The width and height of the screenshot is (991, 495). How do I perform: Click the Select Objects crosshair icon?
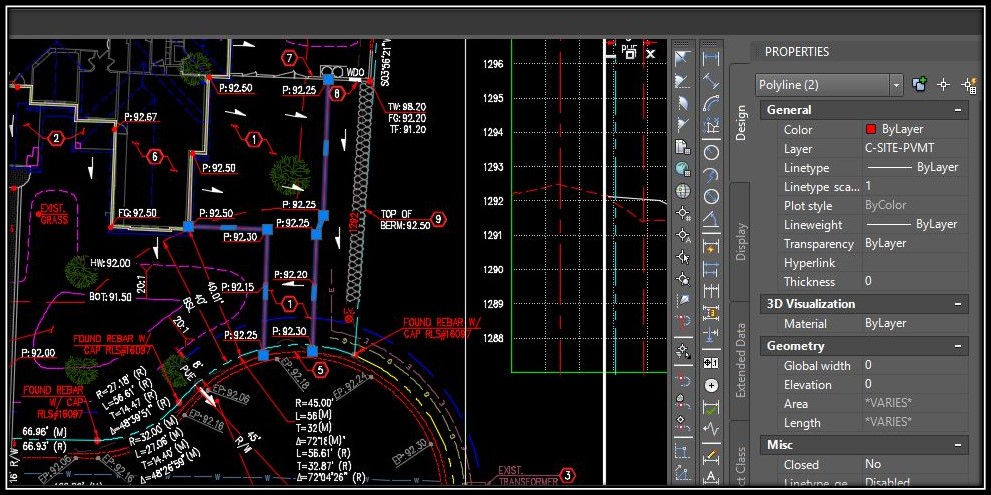coord(944,84)
